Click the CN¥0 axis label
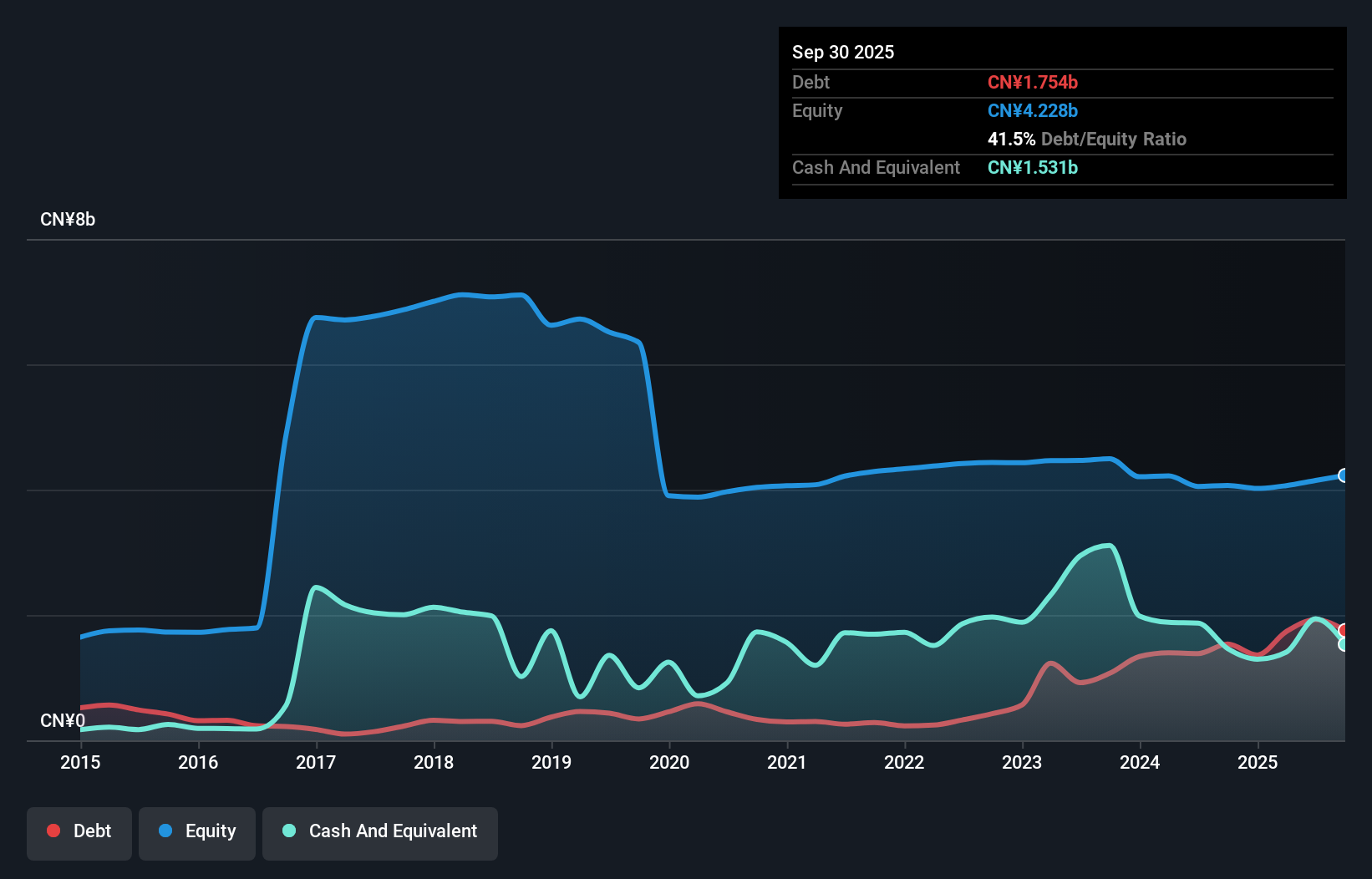The image size is (1372, 879). pos(62,721)
